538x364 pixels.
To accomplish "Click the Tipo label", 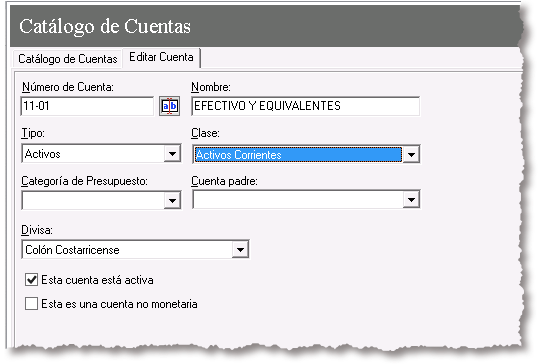I will pyautogui.click(x=33, y=133).
